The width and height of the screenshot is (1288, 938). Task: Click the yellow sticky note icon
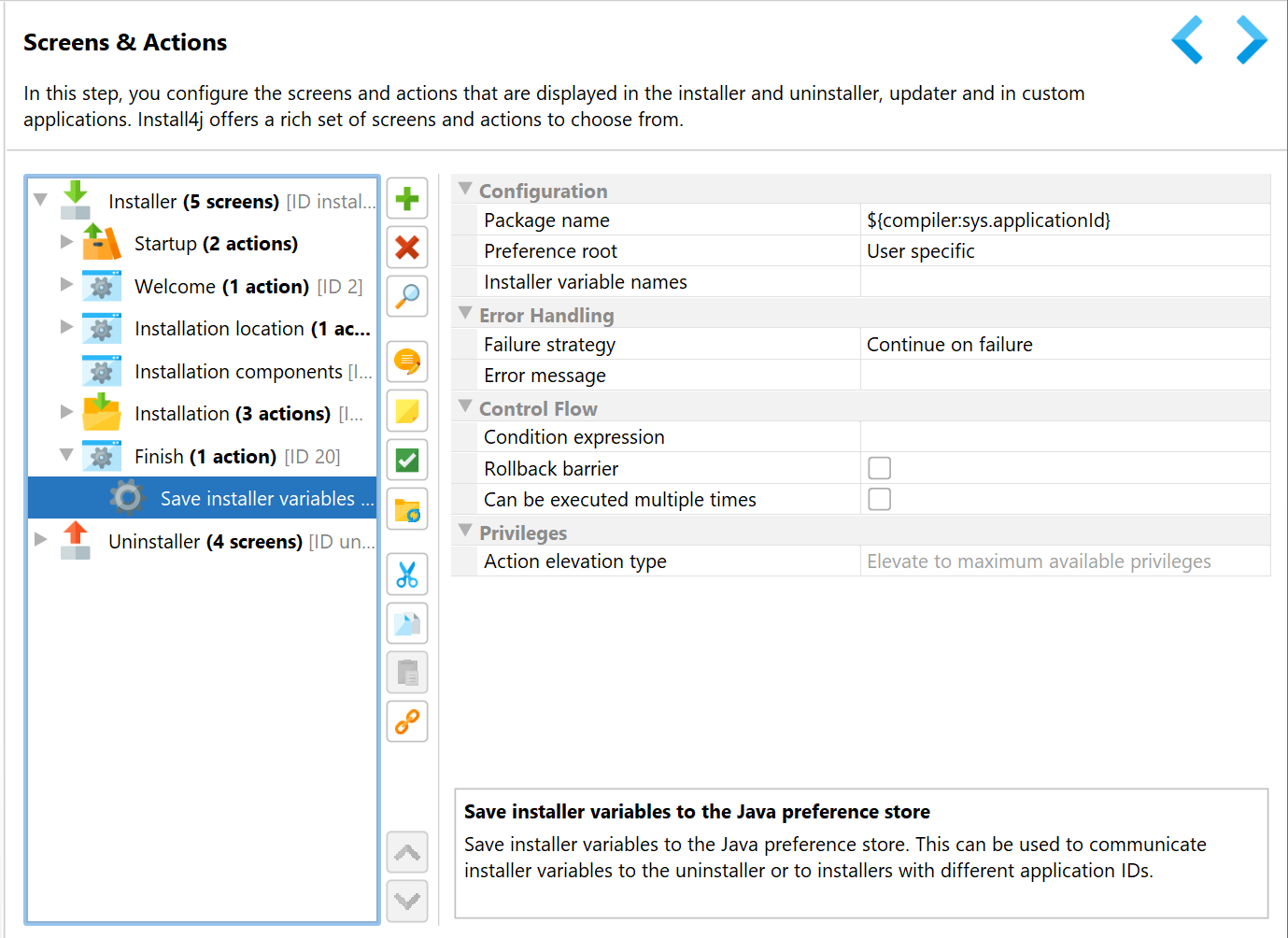coord(407,411)
